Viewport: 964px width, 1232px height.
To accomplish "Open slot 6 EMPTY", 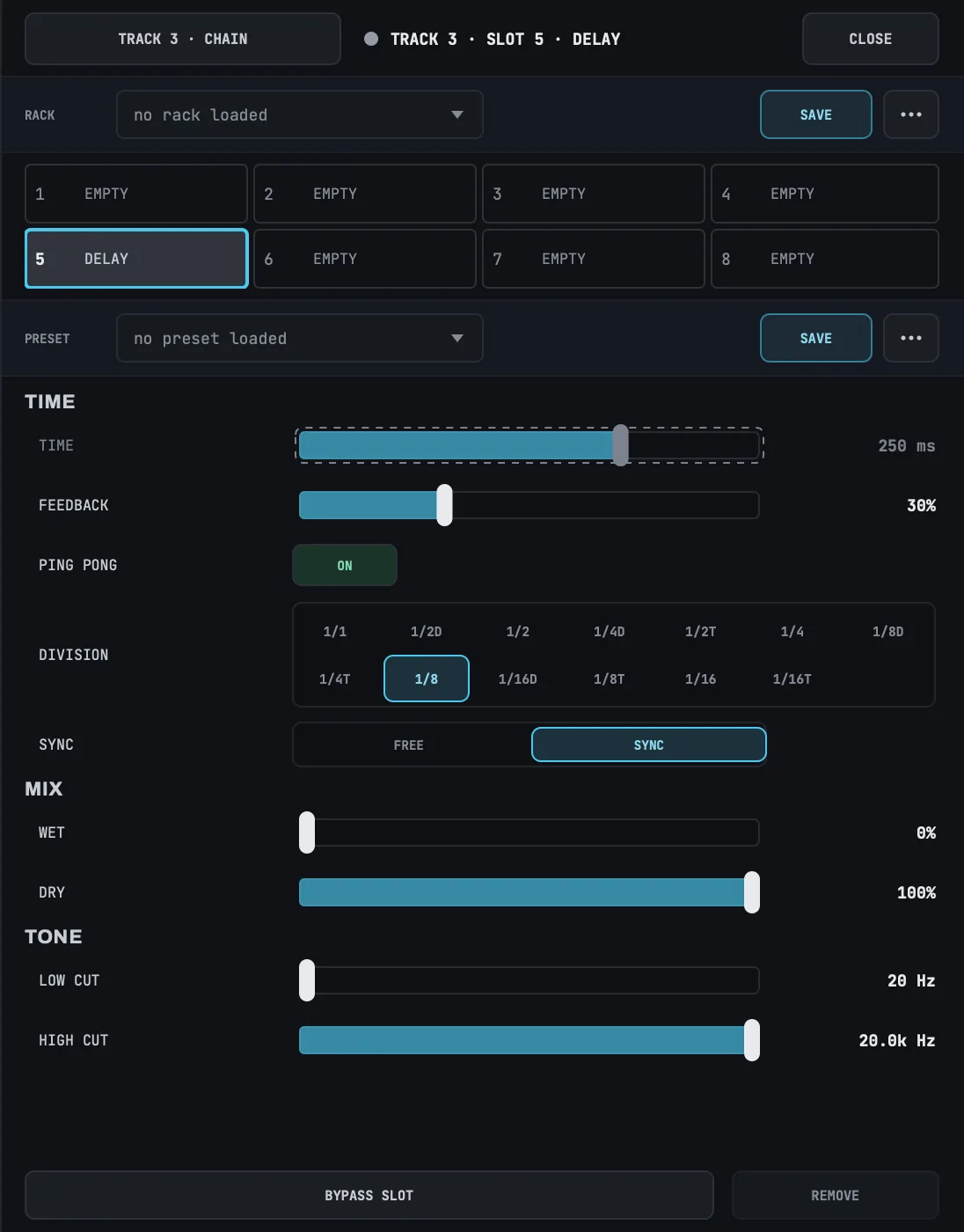I will [365, 259].
